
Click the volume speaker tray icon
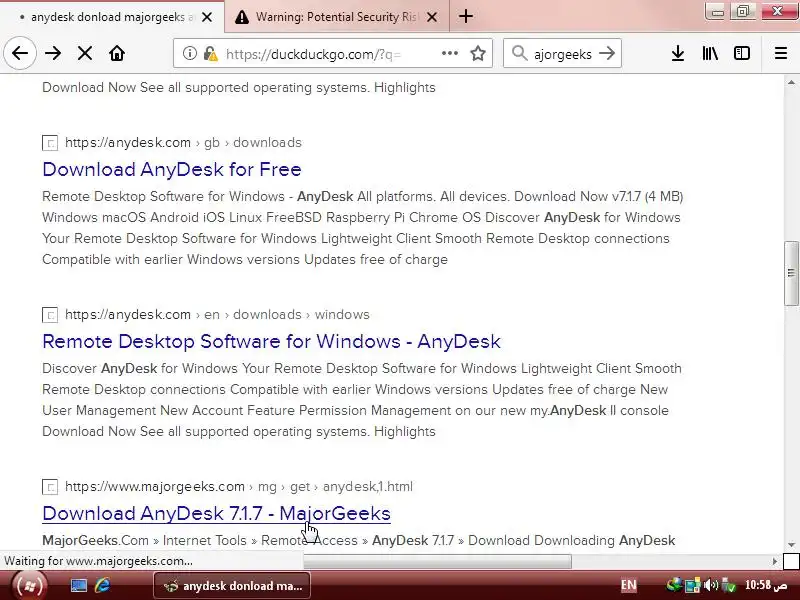(x=710, y=585)
